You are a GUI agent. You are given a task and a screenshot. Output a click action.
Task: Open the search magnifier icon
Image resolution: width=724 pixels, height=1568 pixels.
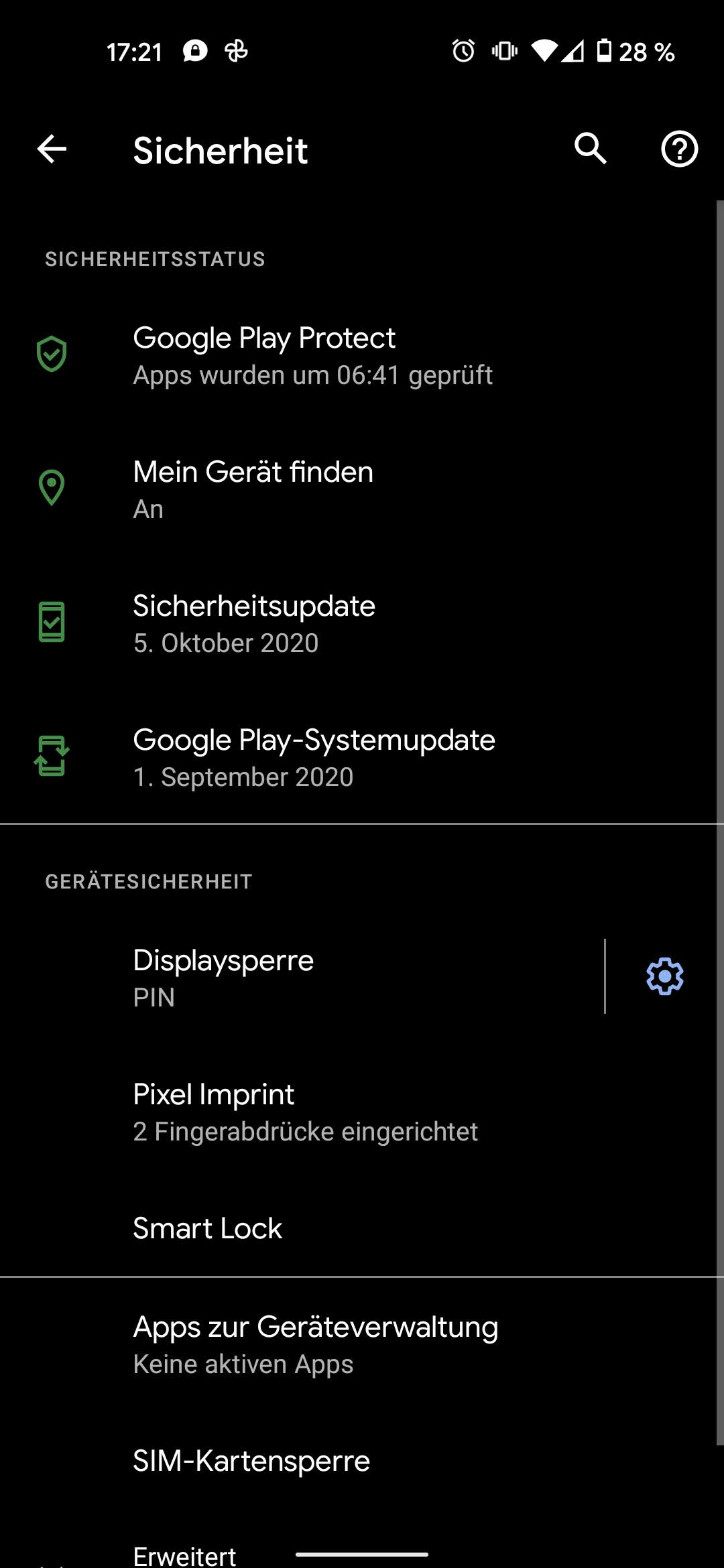[x=591, y=149]
